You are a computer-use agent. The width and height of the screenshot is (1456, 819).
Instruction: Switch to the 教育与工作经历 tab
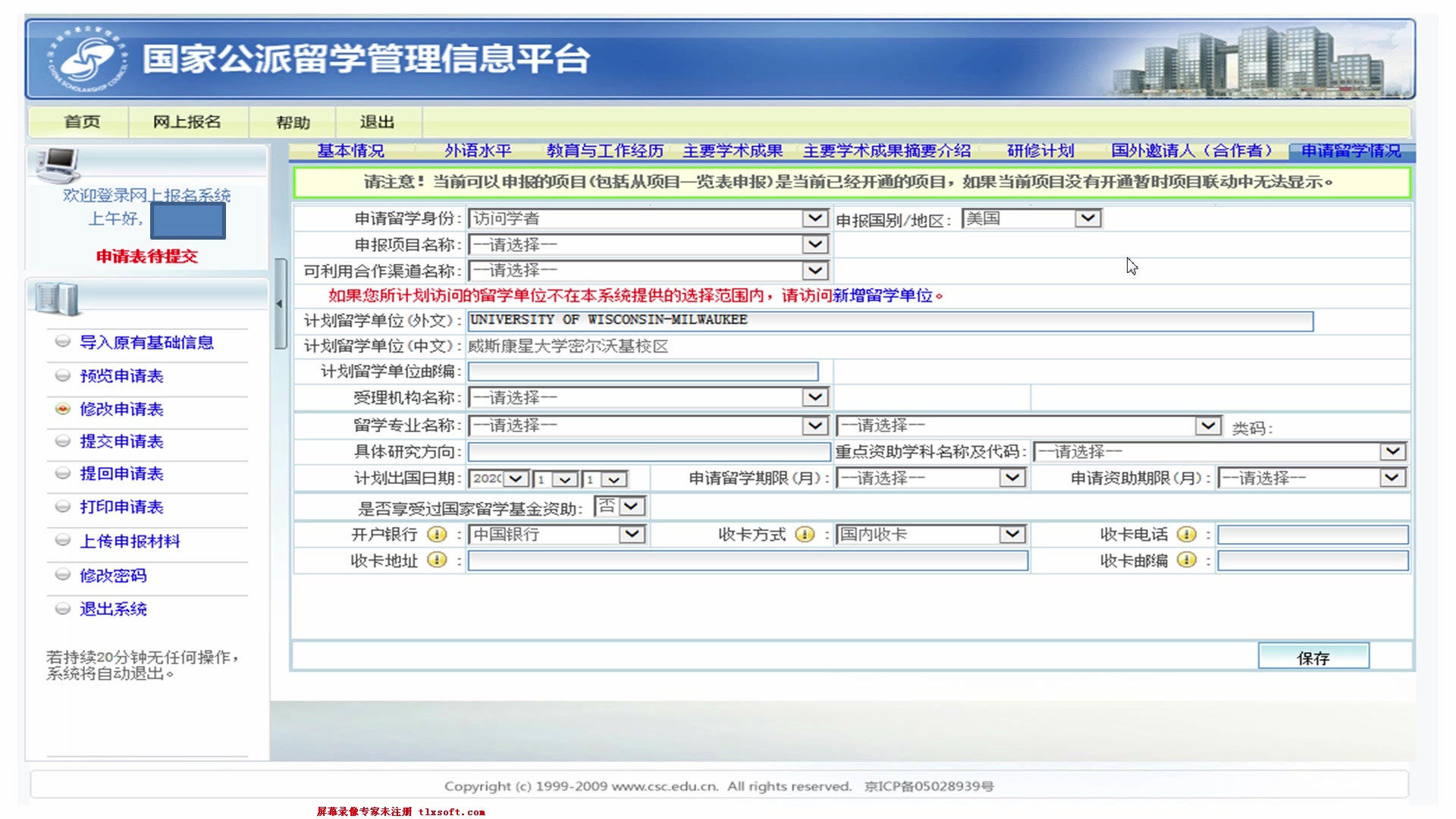[x=605, y=151]
